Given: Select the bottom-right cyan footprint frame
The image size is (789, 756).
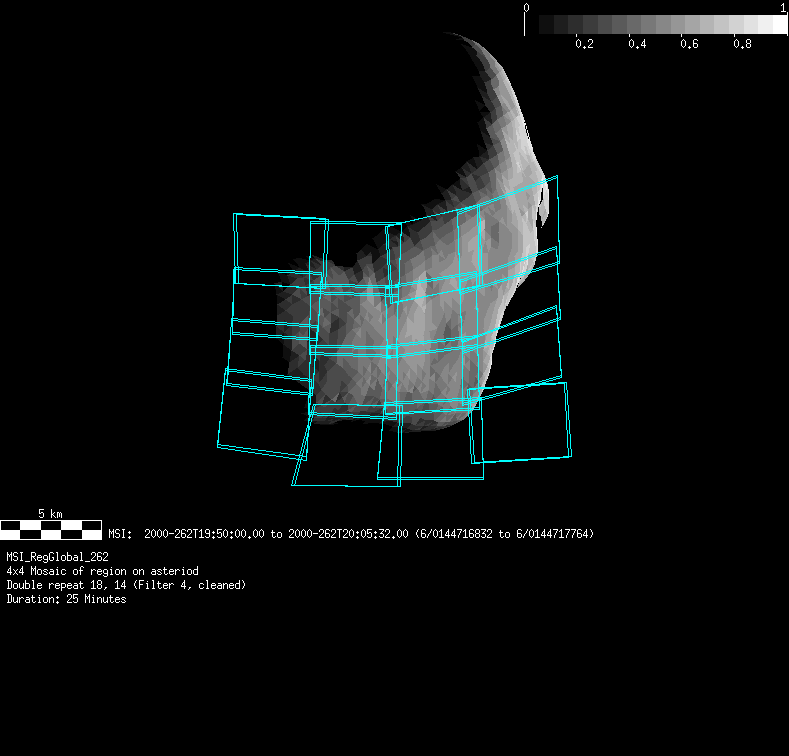Looking at the screenshot, I should click(x=520, y=423).
